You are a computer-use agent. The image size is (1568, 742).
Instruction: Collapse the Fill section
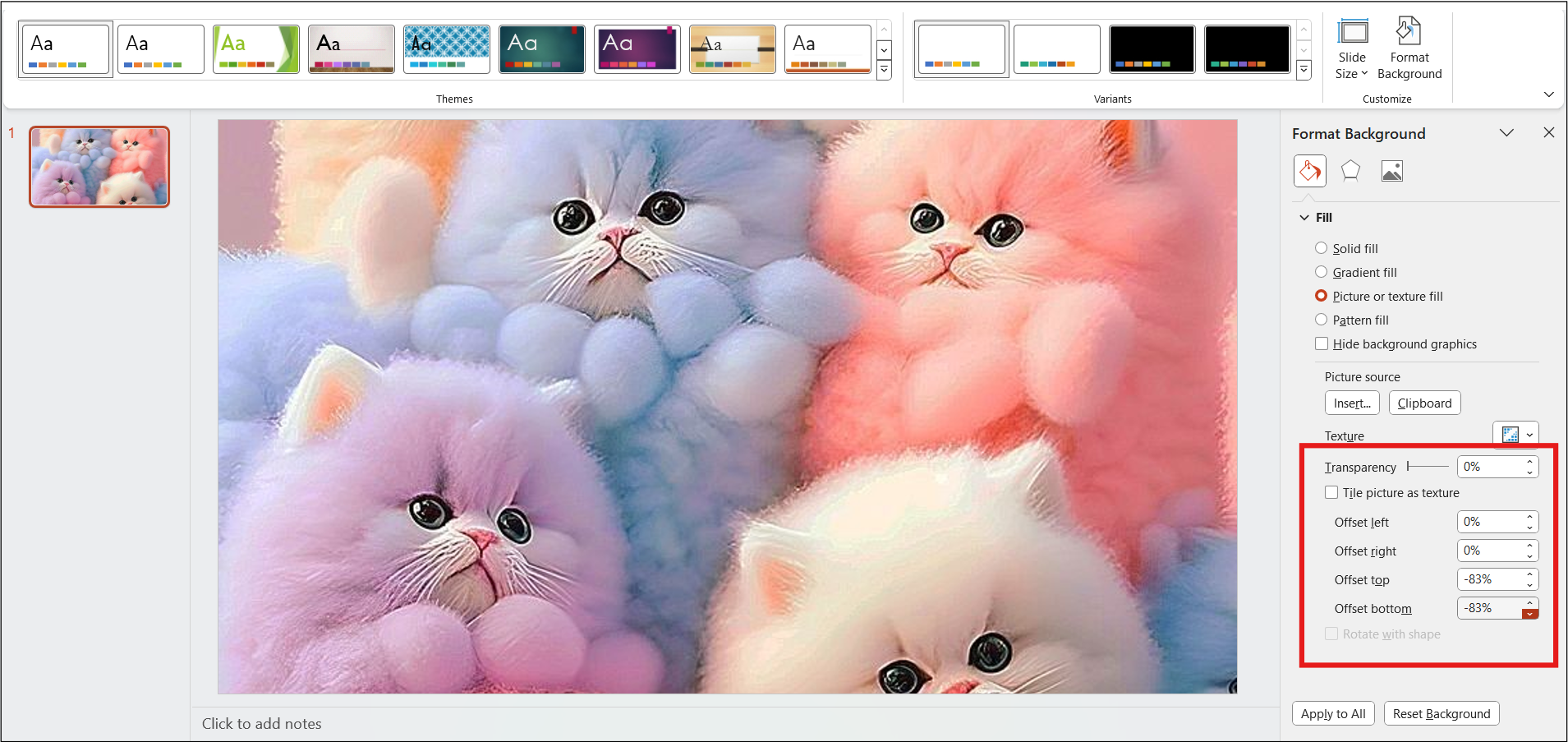coord(1303,217)
